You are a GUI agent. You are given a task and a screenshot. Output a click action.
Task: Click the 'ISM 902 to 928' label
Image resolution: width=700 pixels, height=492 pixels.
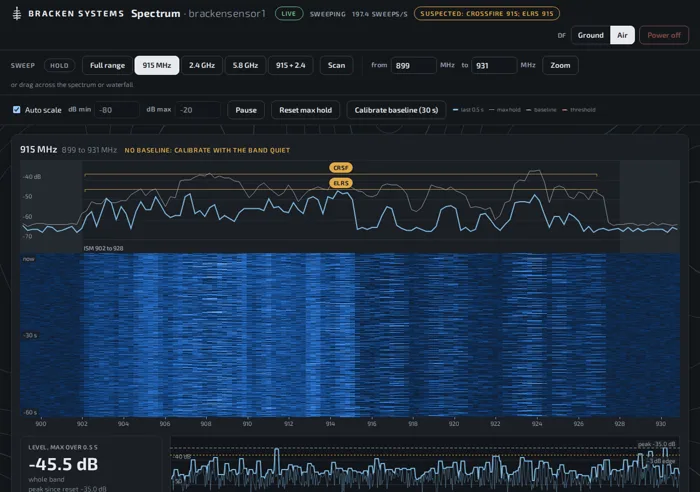pos(104,248)
